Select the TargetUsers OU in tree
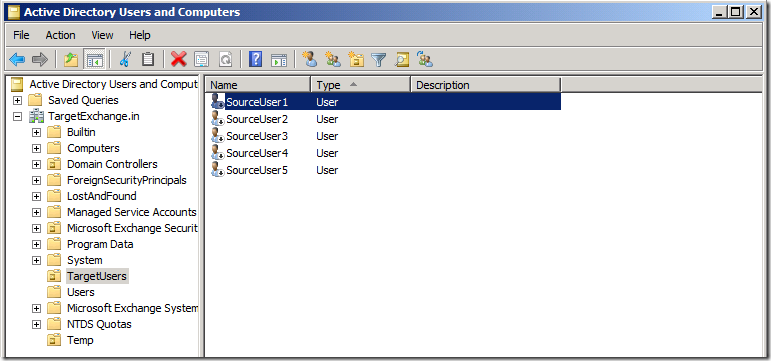The width and height of the screenshot is (771, 361). pos(97,276)
